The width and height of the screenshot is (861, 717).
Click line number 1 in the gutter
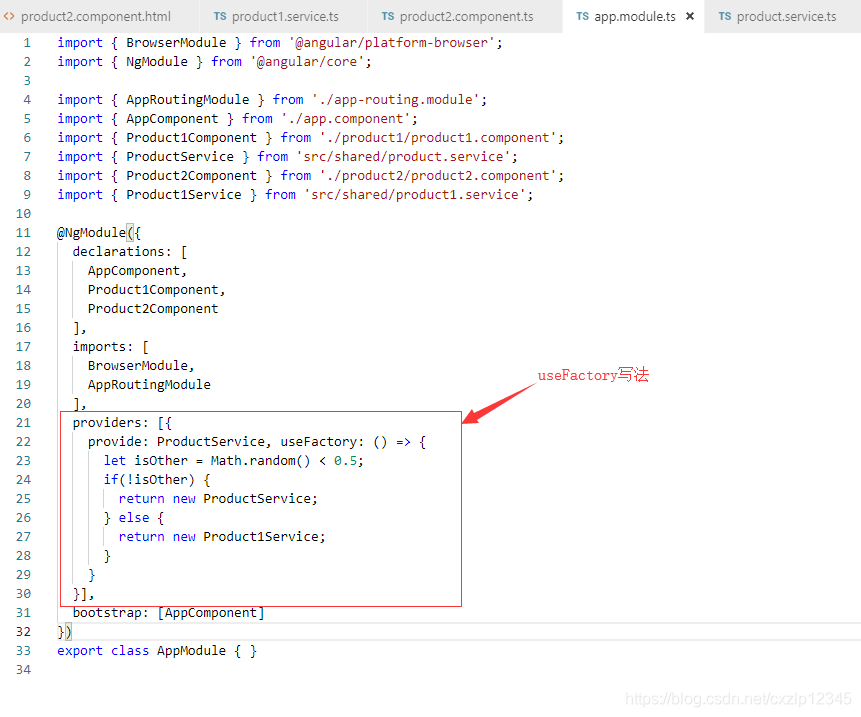(x=27, y=43)
